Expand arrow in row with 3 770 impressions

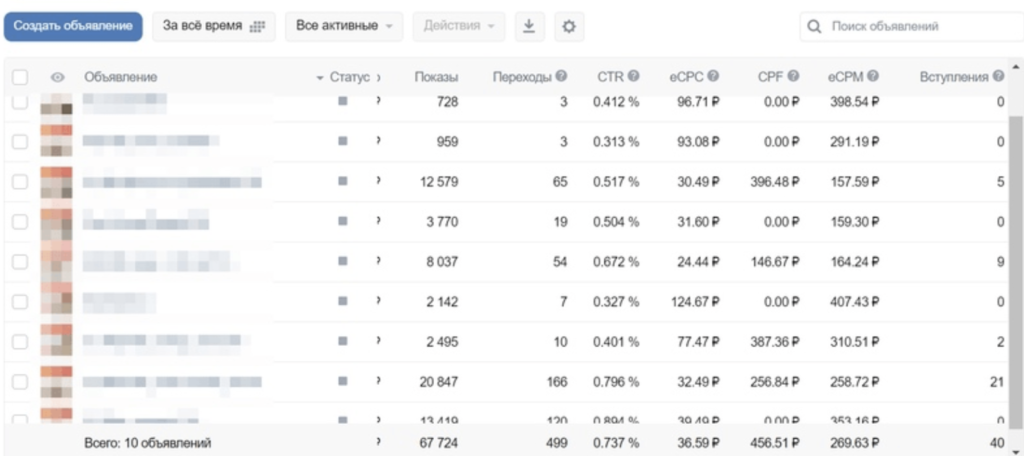point(379,221)
